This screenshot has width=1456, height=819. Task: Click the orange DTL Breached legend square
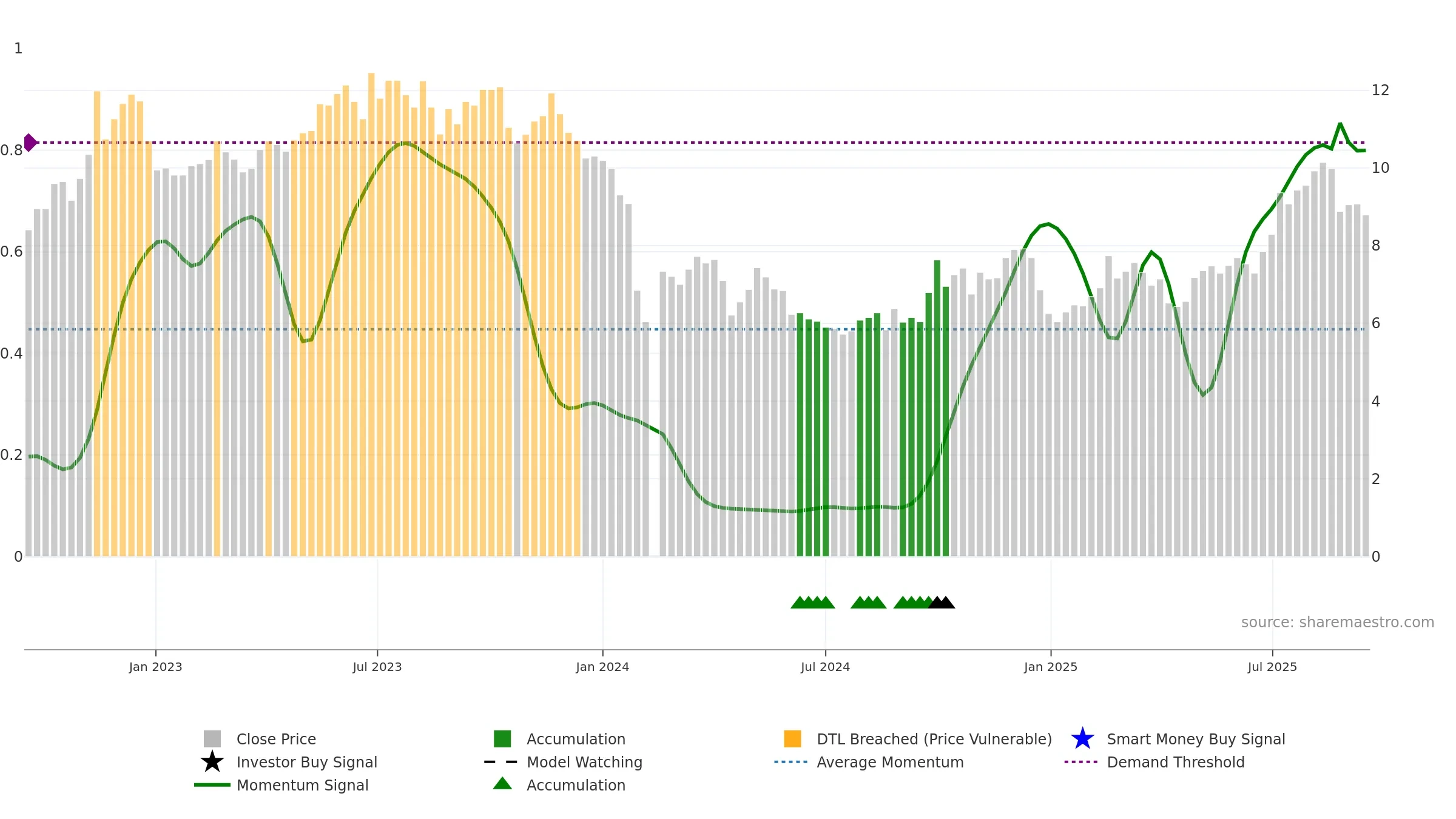pyautogui.click(x=792, y=739)
